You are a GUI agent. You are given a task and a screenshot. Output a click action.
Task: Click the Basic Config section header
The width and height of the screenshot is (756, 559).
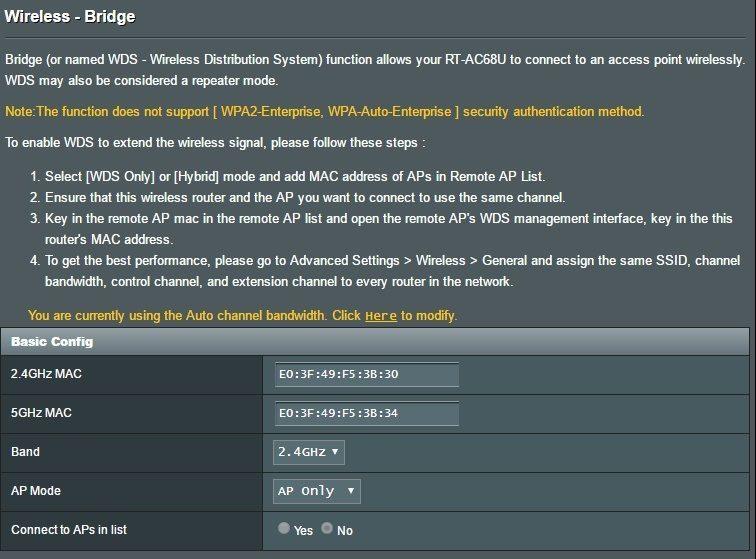click(x=52, y=342)
